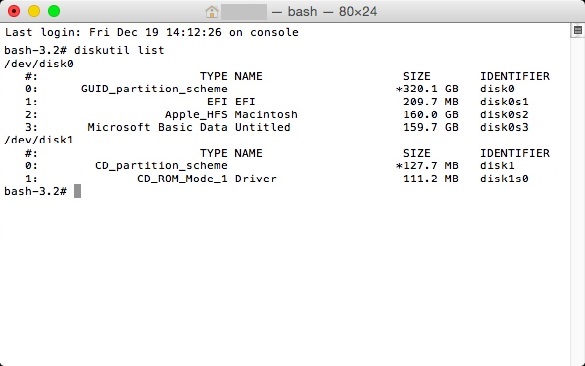Click the 'disk0s1' identifier
This screenshot has height=366, width=585.
coord(504,101)
